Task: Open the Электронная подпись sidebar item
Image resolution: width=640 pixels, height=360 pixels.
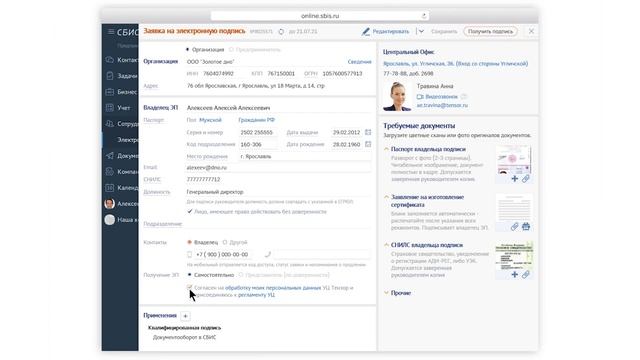Action: pos(128,140)
